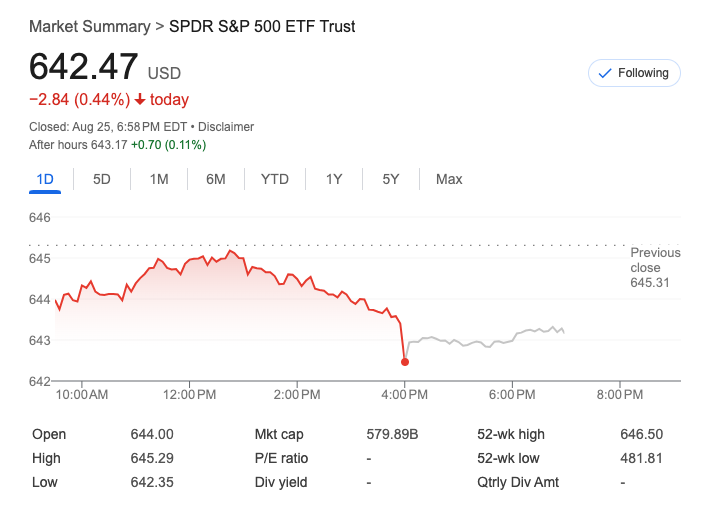
Task: Click the SPDR S&P 500 ETF Trust title
Action: click(262, 26)
